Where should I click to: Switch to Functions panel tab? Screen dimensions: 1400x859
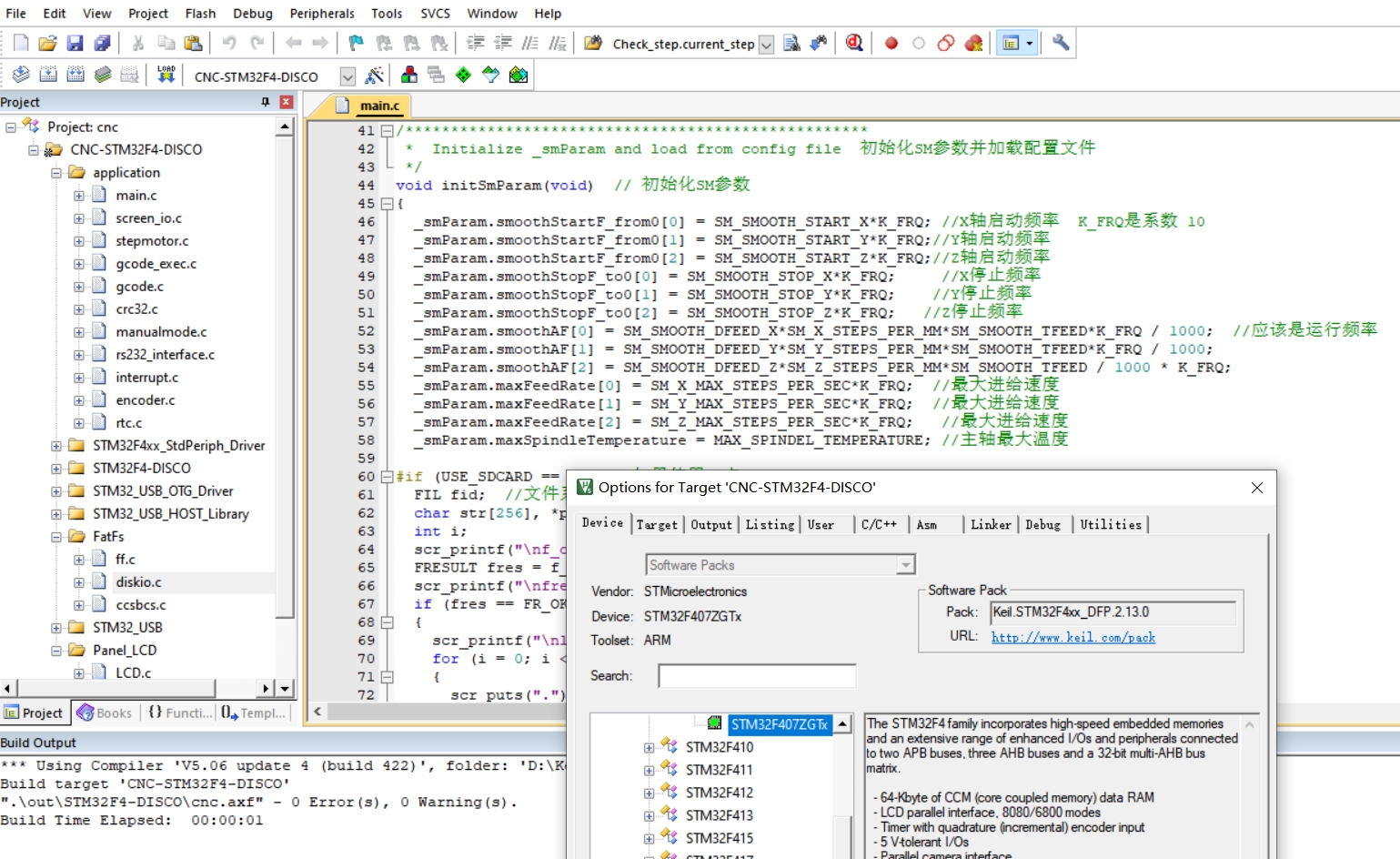[180, 713]
